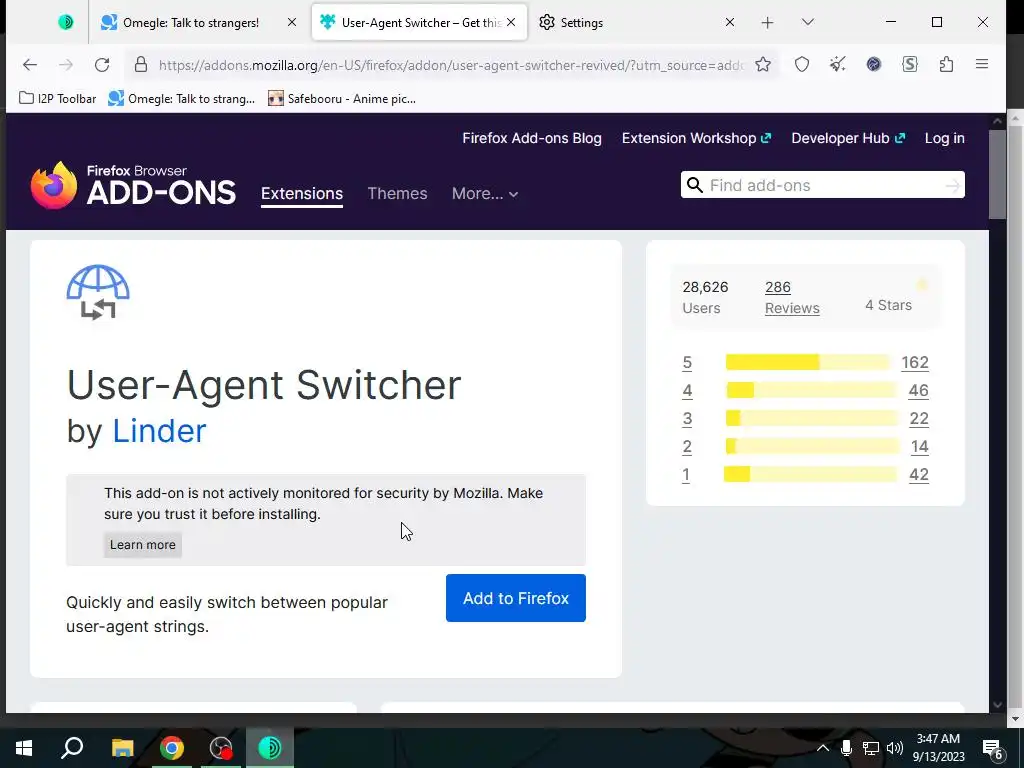Open a new tab with the plus button
Viewport: 1024px width, 768px height.
pyautogui.click(x=767, y=23)
